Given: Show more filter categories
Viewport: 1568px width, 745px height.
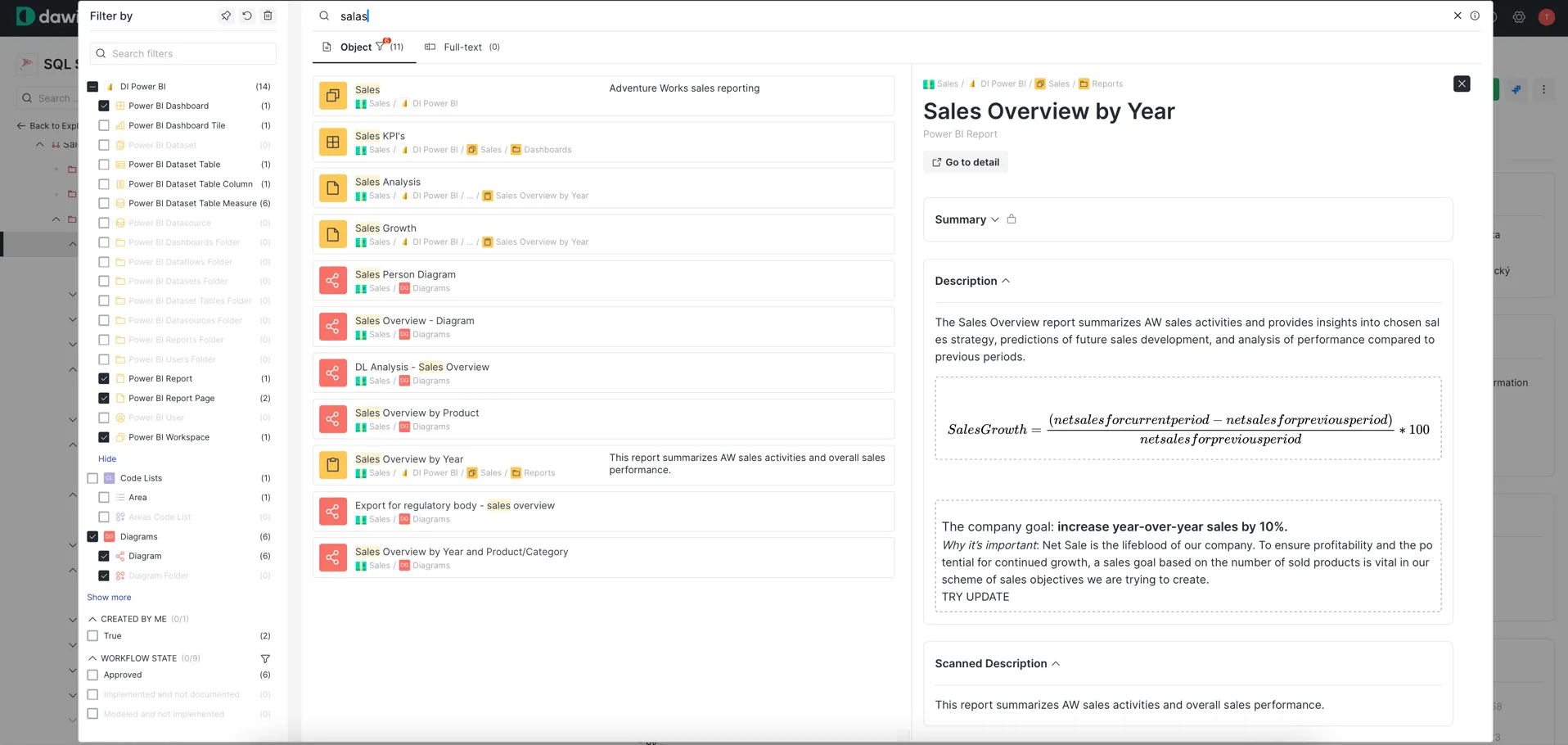Looking at the screenshot, I should coord(109,598).
